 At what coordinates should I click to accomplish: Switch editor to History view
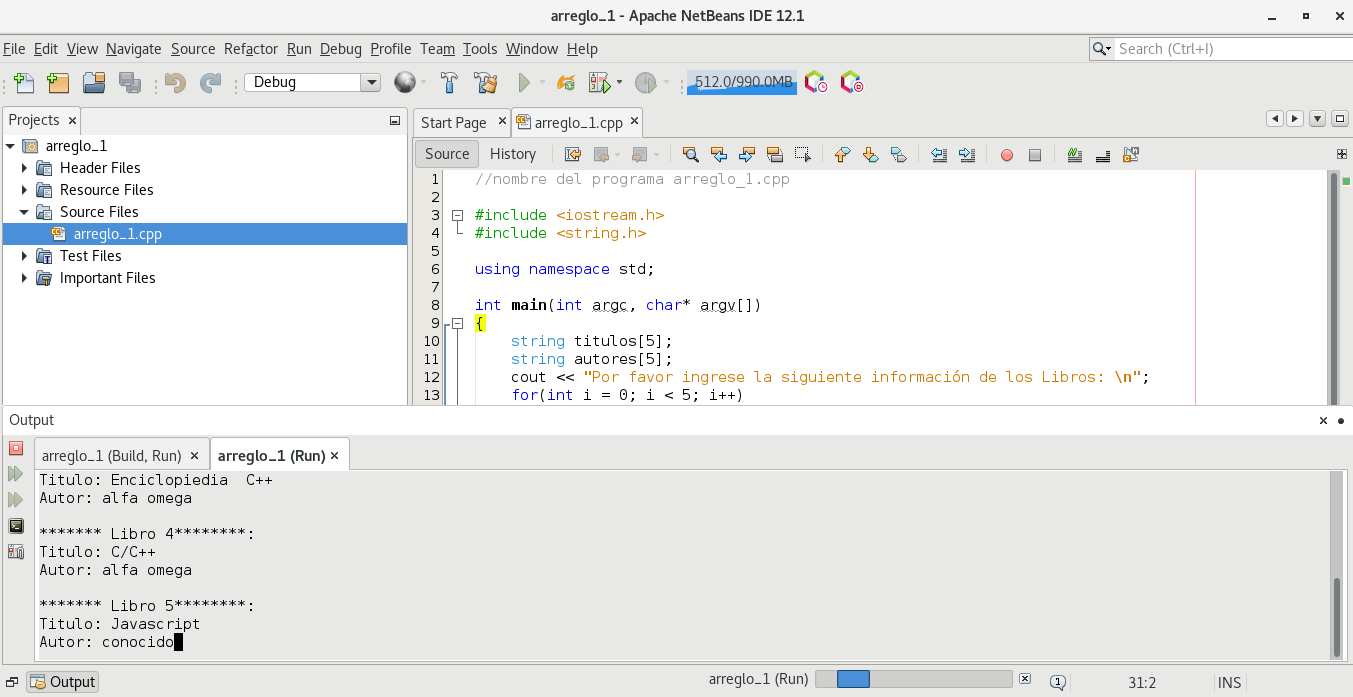tap(513, 154)
